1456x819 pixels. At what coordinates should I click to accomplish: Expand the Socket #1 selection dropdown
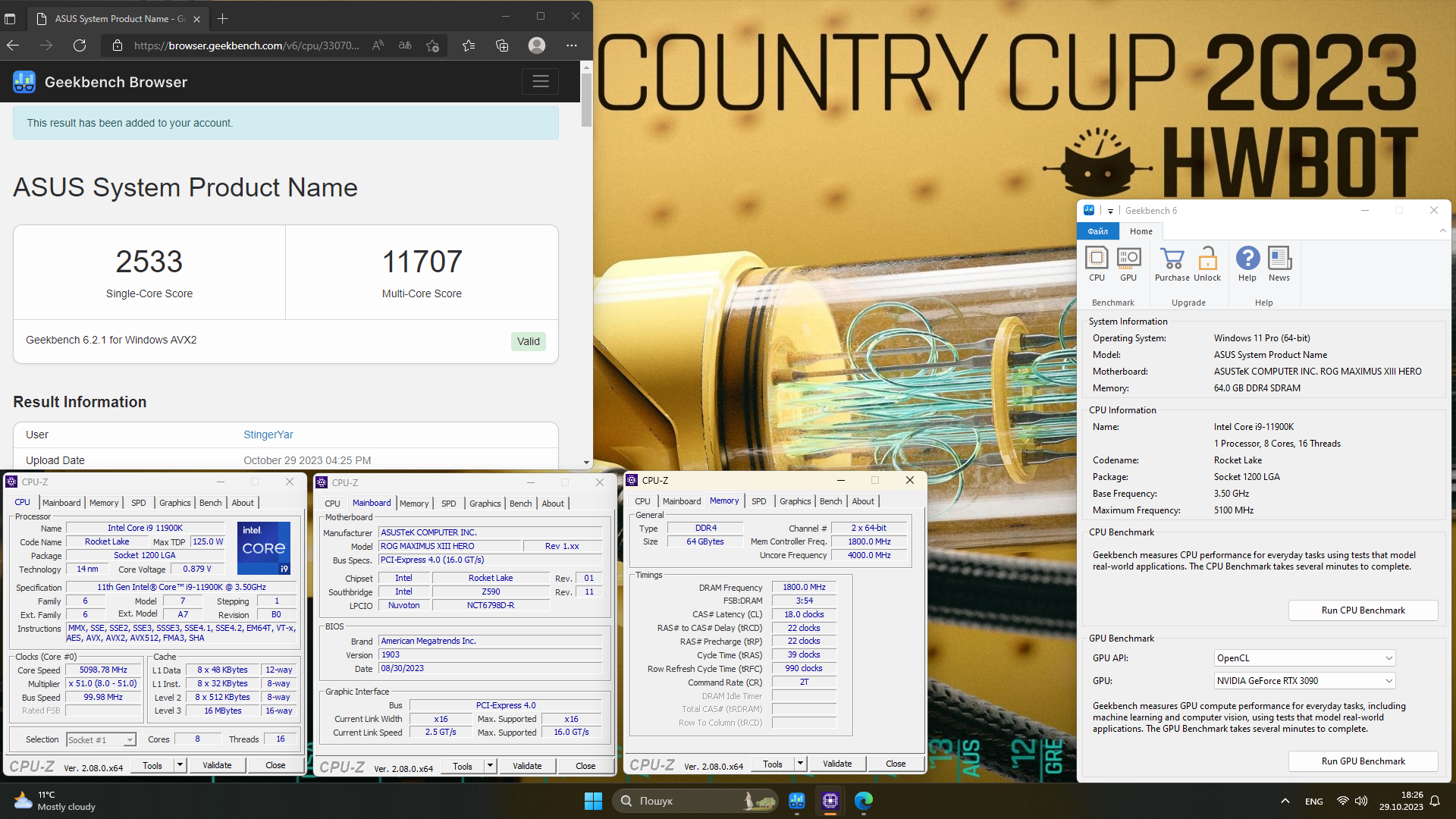pyautogui.click(x=130, y=740)
